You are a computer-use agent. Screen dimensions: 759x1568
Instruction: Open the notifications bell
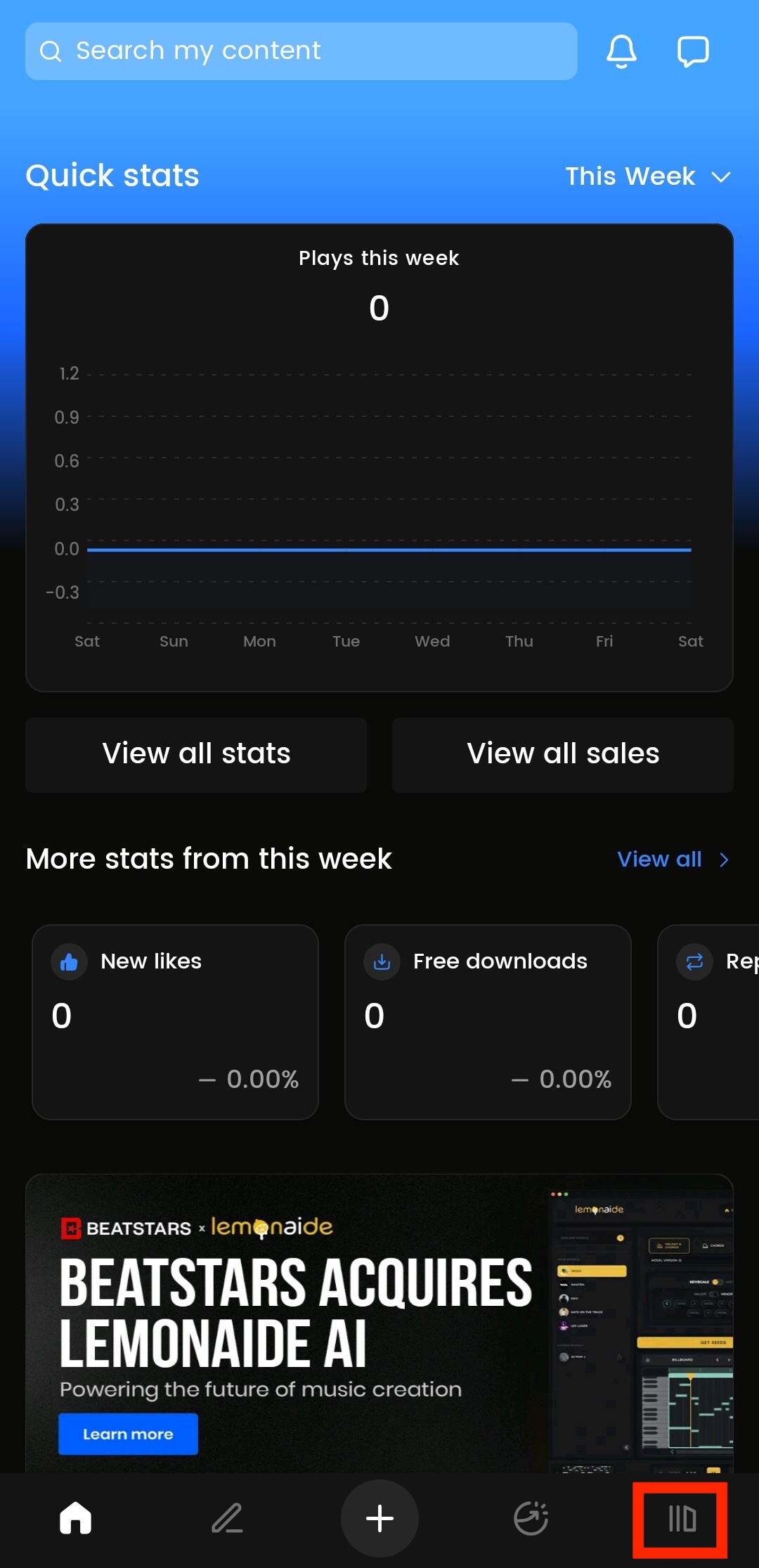point(621,51)
